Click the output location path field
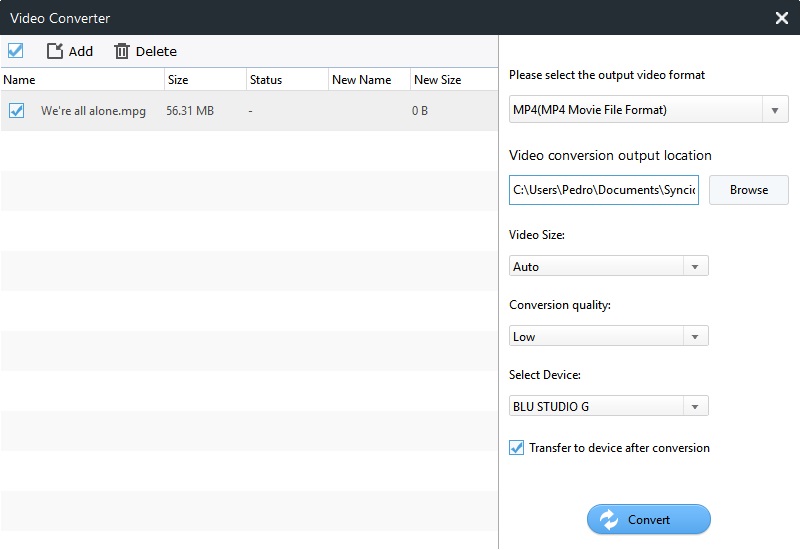 [604, 190]
